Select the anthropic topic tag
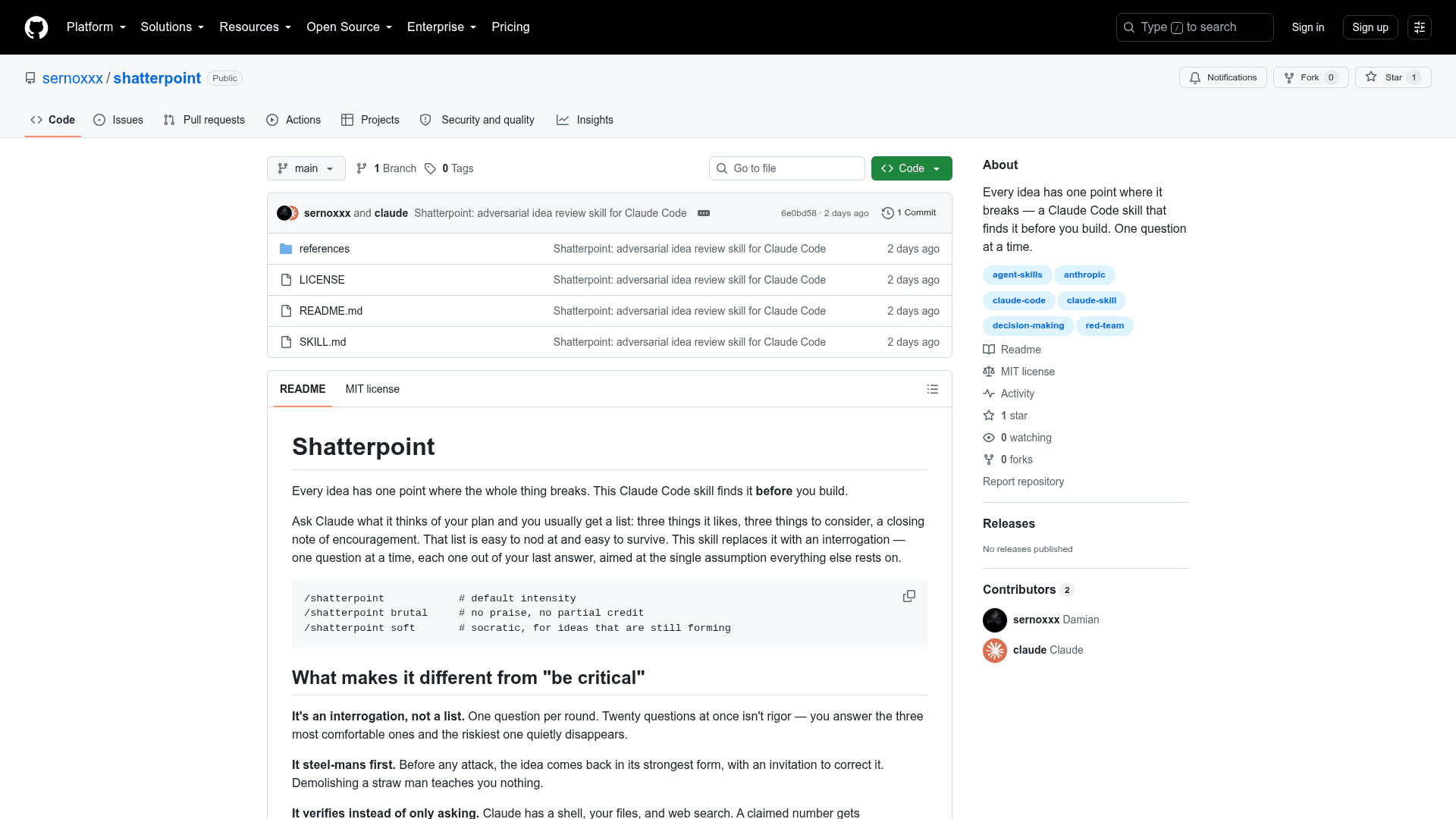 (1084, 275)
